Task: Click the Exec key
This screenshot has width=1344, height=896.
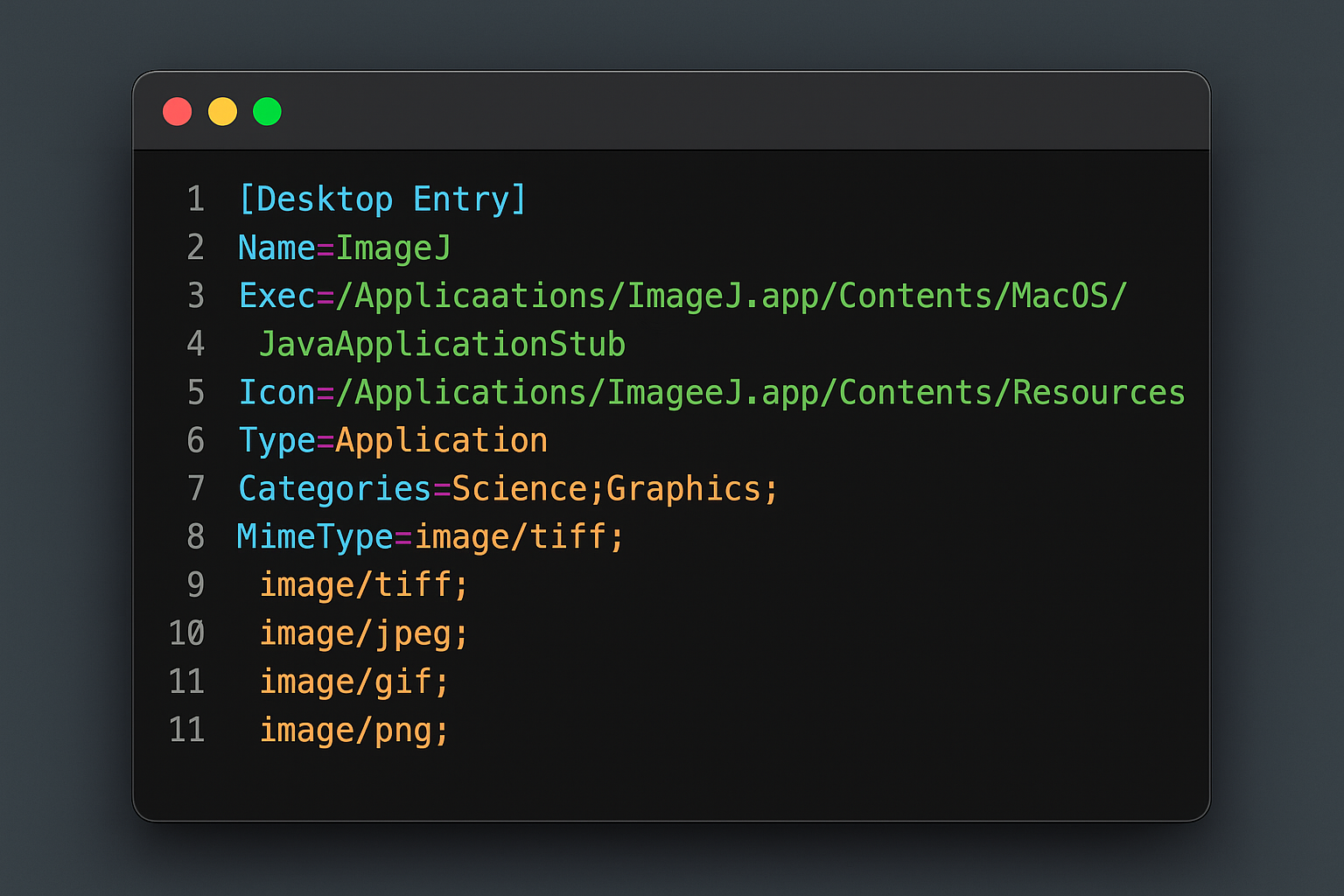Action: click(x=276, y=296)
